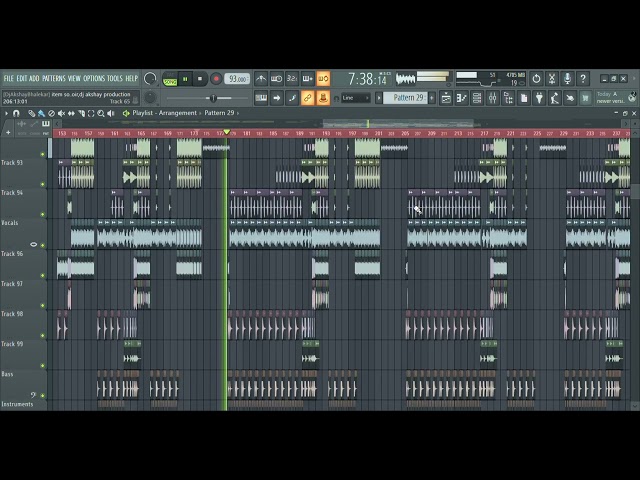
Task: Open the OPTIONS menu
Action: click(x=94, y=78)
